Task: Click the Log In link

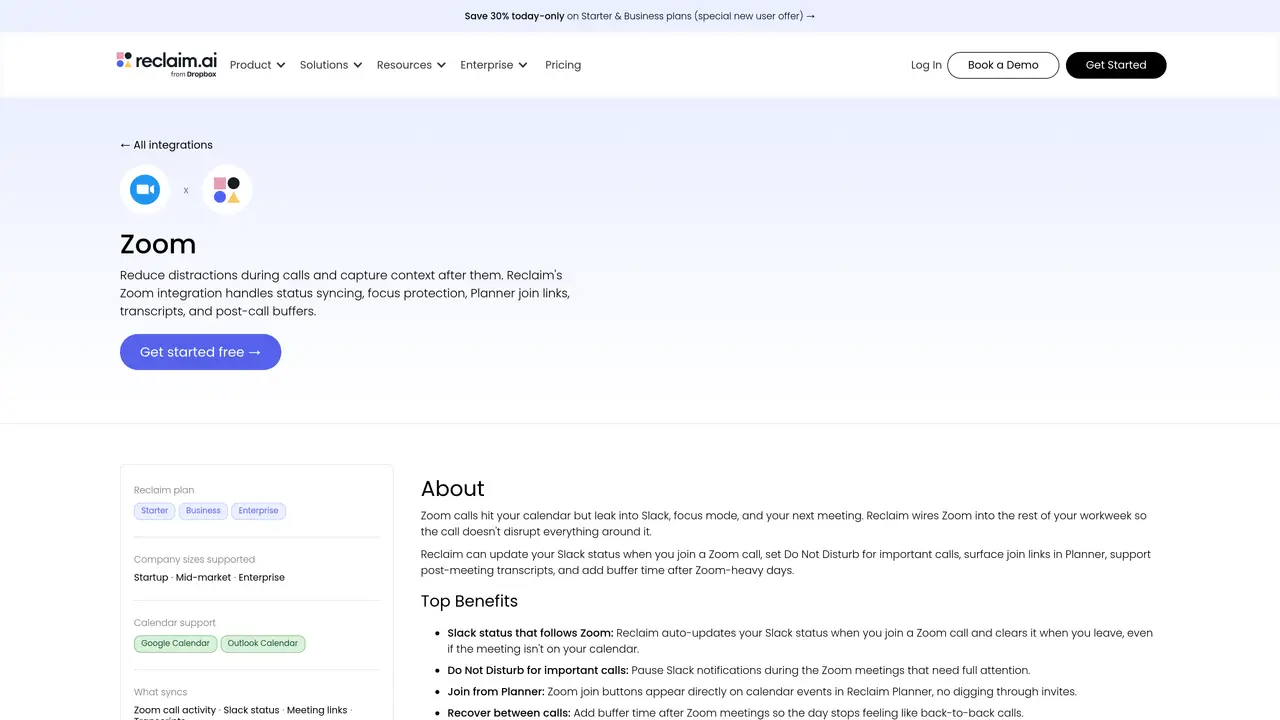Action: pyautogui.click(x=926, y=65)
